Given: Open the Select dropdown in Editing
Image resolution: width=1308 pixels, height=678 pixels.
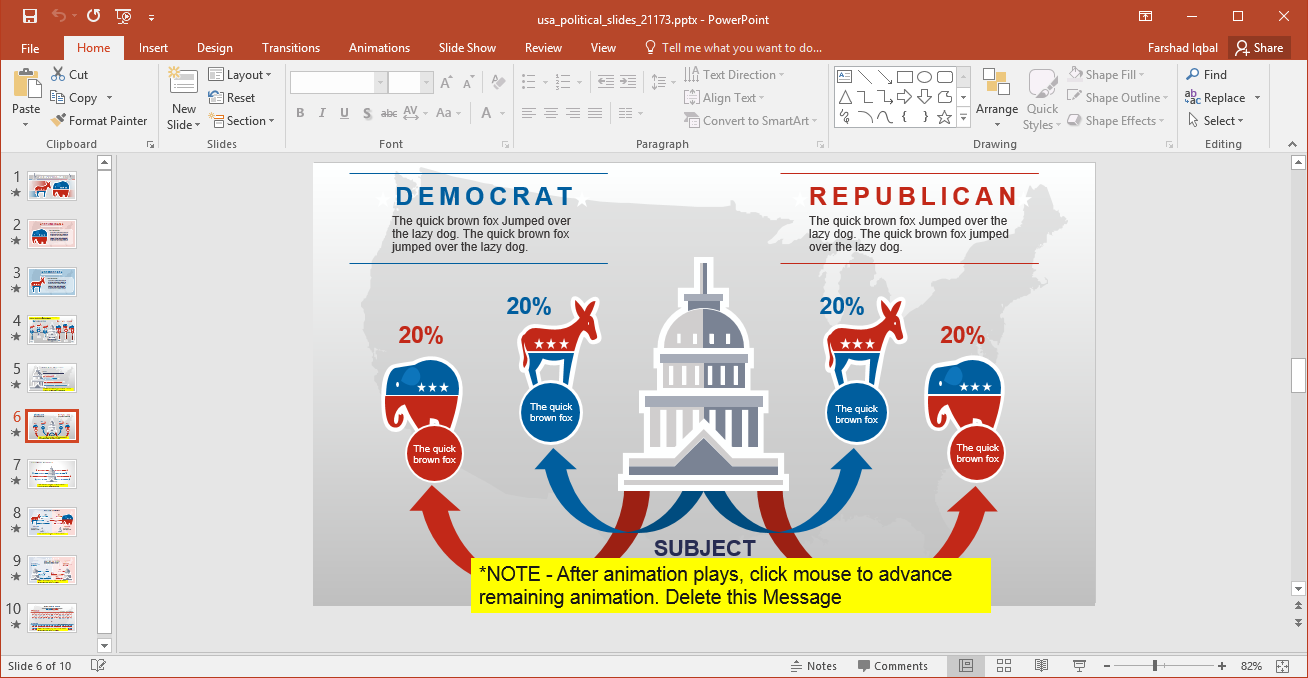Looking at the screenshot, I should point(1216,121).
